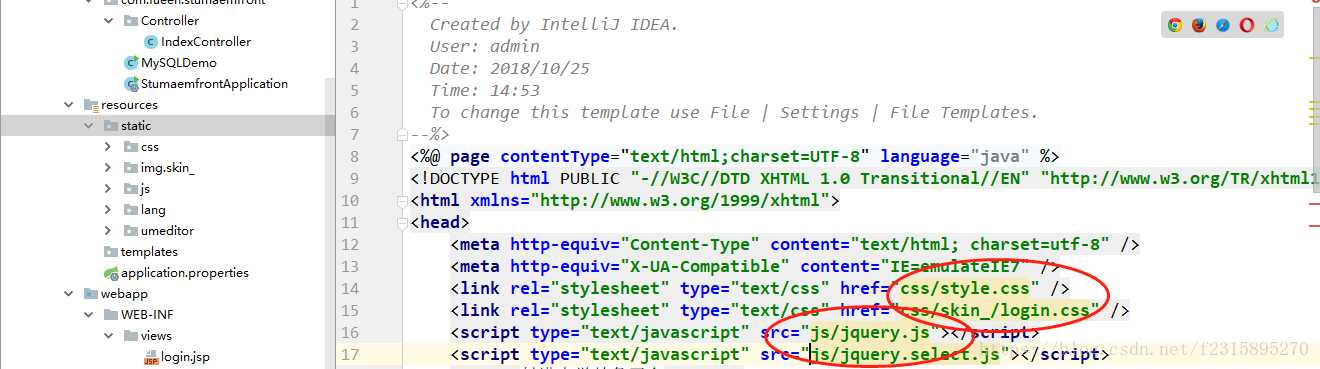Click 'Created by IntelliJ IDEA.' comment text

pos(554,24)
